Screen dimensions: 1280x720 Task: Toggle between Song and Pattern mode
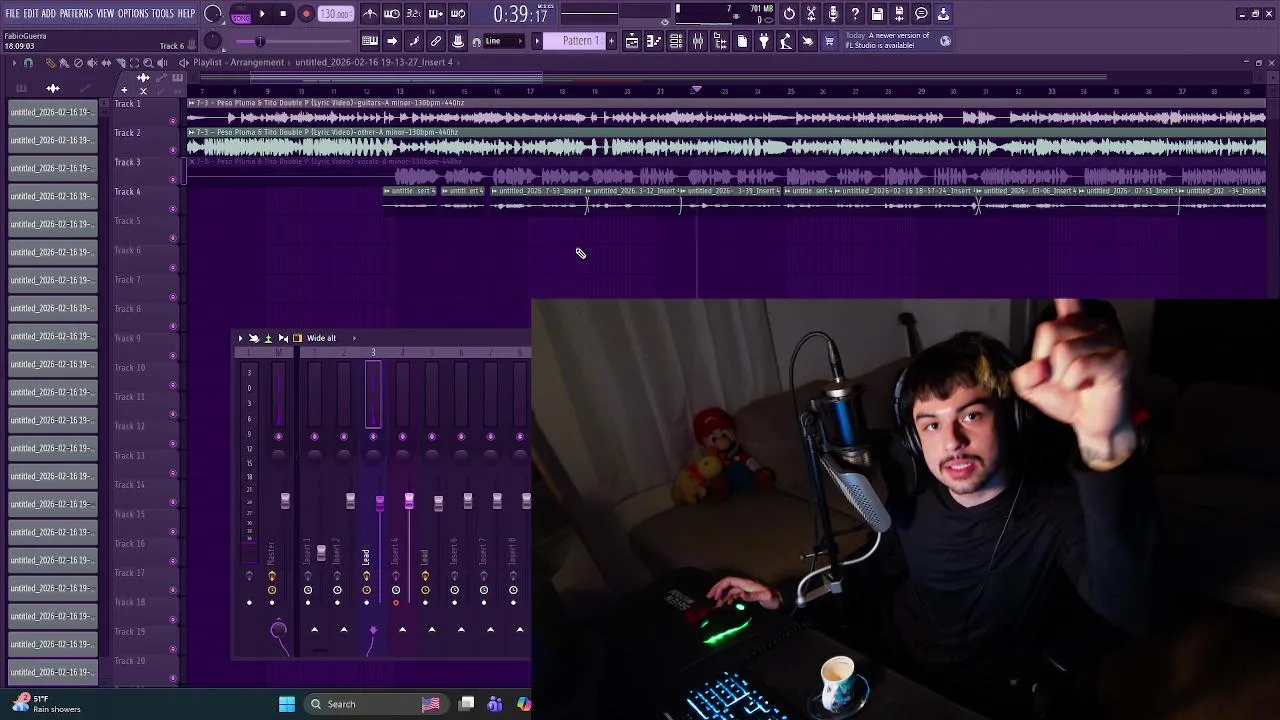[x=241, y=15]
